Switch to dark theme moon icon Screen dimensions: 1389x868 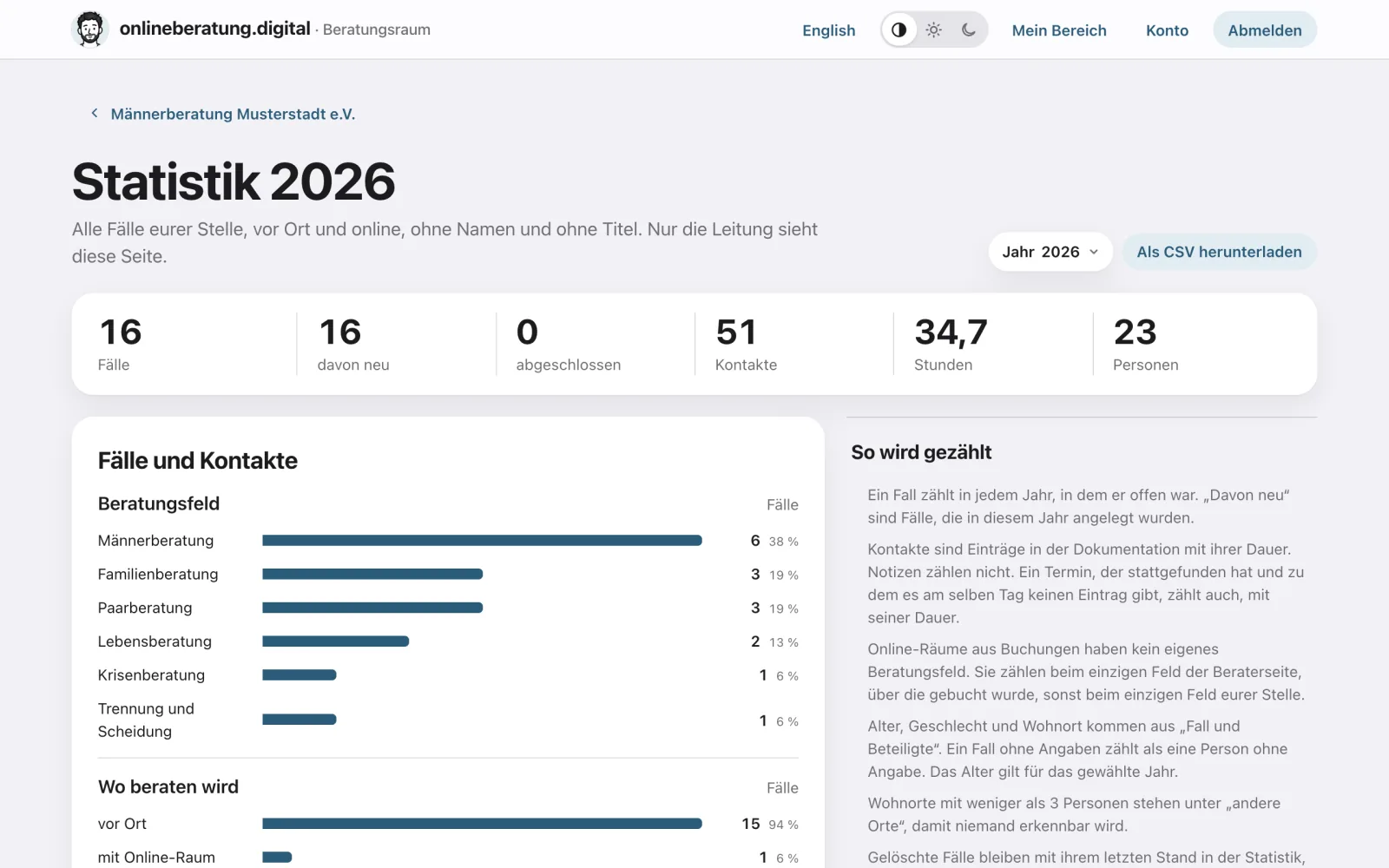coord(969,30)
